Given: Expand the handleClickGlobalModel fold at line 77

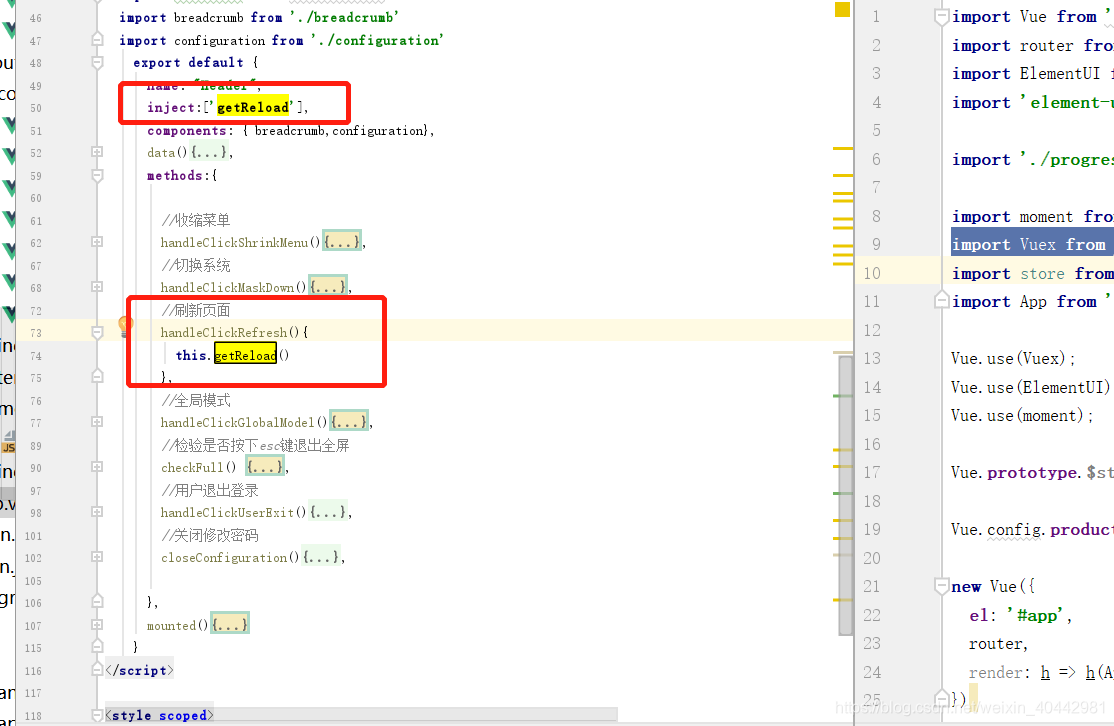Looking at the screenshot, I should click(x=97, y=422).
